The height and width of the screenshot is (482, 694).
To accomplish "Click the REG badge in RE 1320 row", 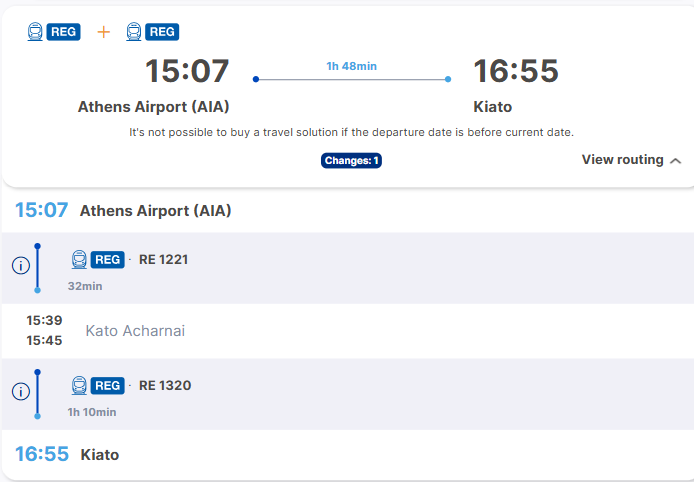I will click(108, 386).
